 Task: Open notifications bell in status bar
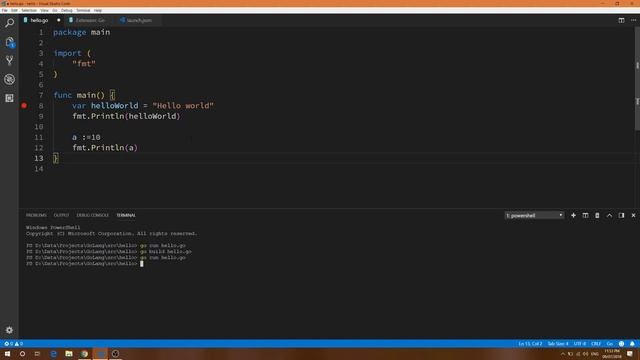click(x=632, y=344)
